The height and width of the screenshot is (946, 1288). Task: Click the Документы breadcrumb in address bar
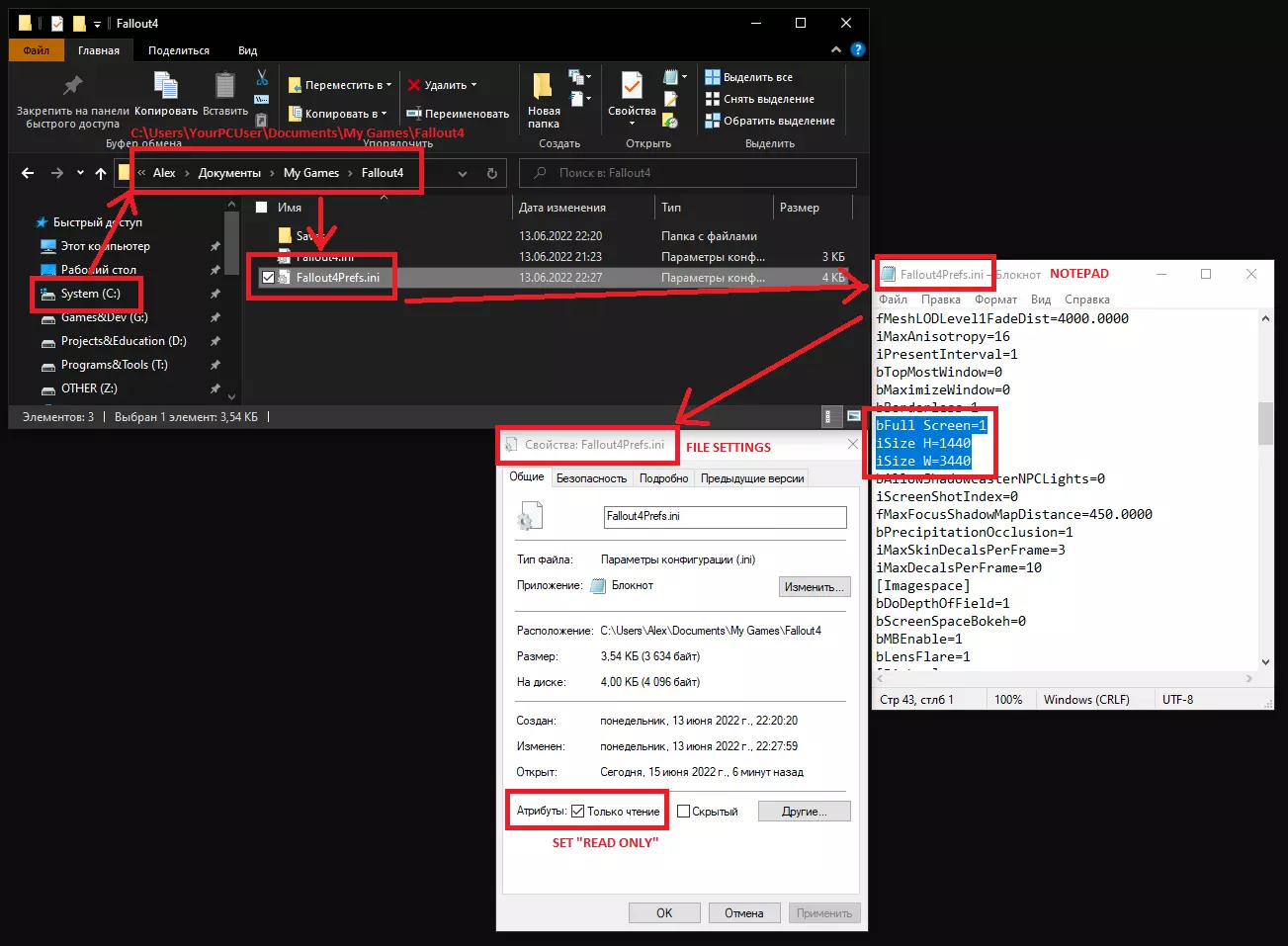click(x=229, y=173)
